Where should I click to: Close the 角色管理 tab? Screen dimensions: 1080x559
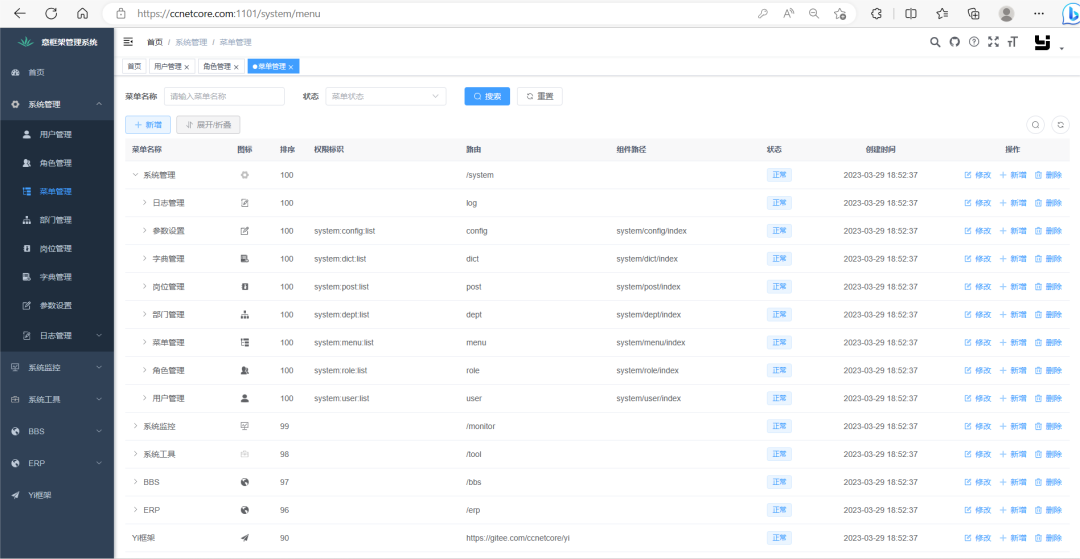click(x=236, y=67)
